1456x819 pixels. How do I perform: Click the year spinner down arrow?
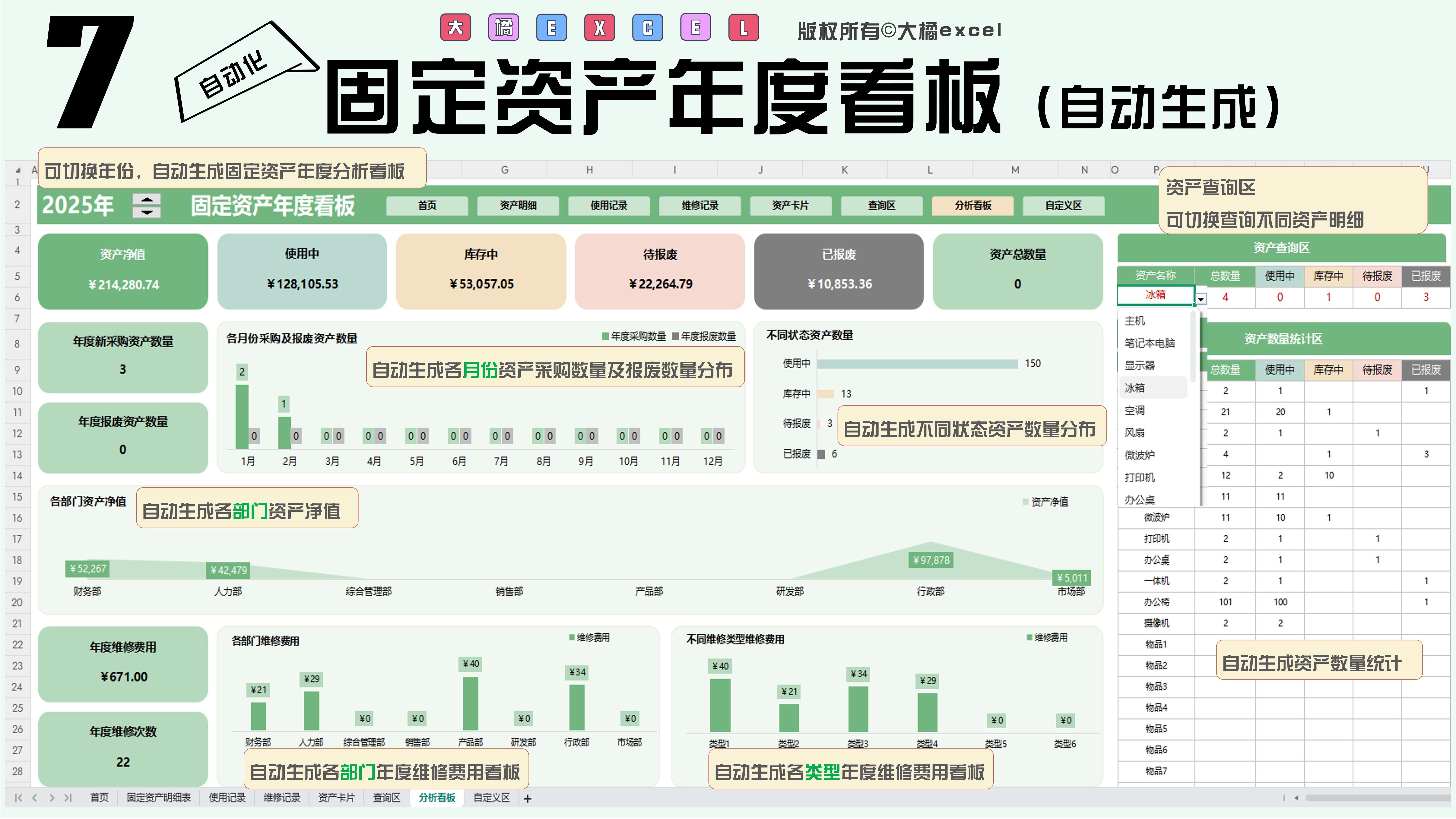click(x=146, y=212)
